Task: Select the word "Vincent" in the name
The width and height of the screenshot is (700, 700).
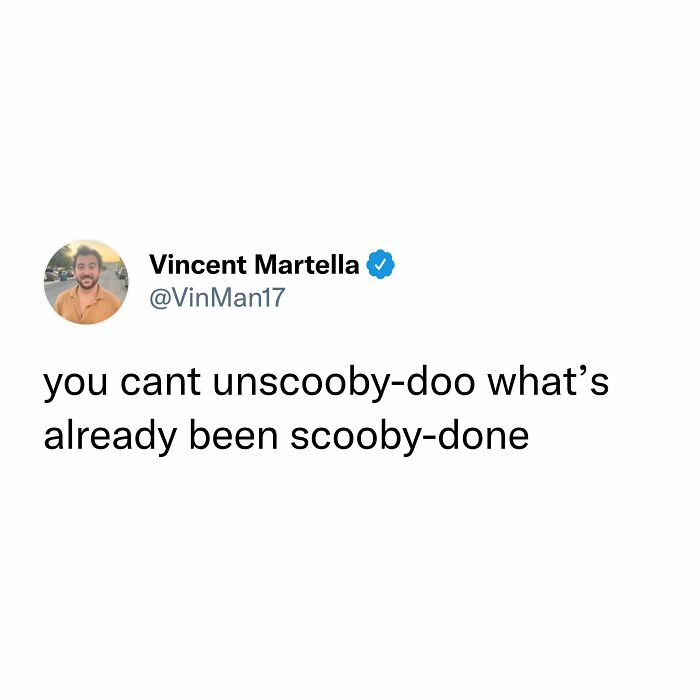Action: coord(198,265)
